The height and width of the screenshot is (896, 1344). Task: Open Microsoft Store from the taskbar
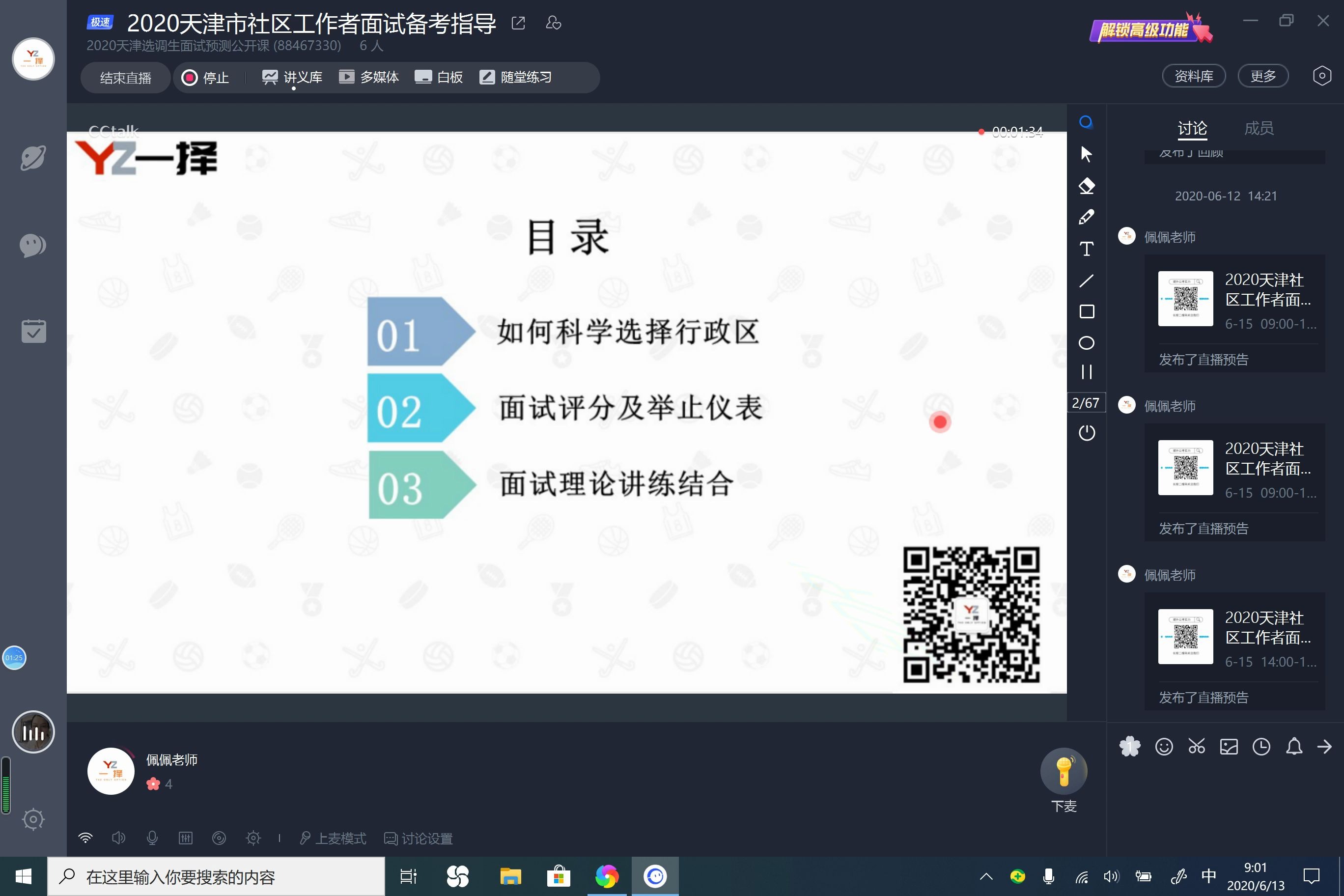(x=559, y=876)
